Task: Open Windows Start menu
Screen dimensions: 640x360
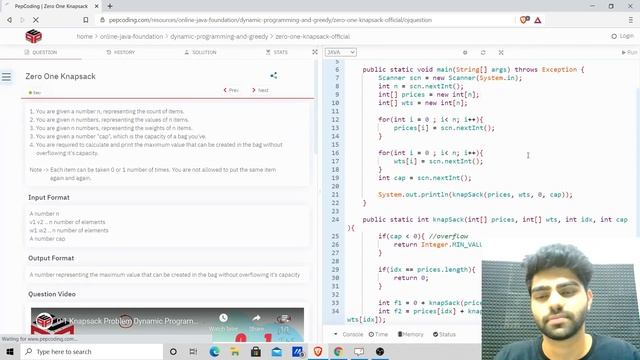Action: 10,351
